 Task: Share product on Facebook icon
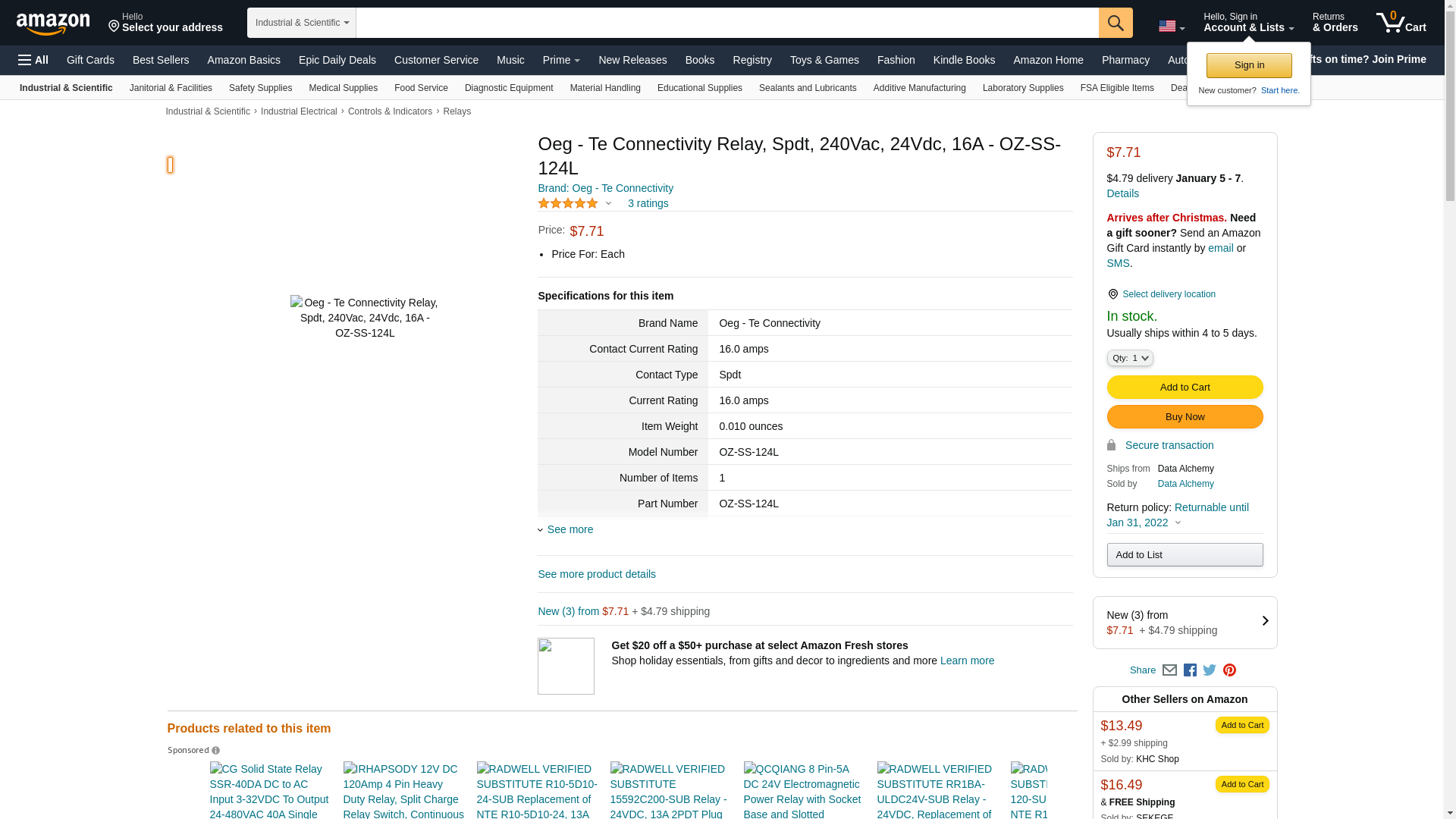point(1190,670)
